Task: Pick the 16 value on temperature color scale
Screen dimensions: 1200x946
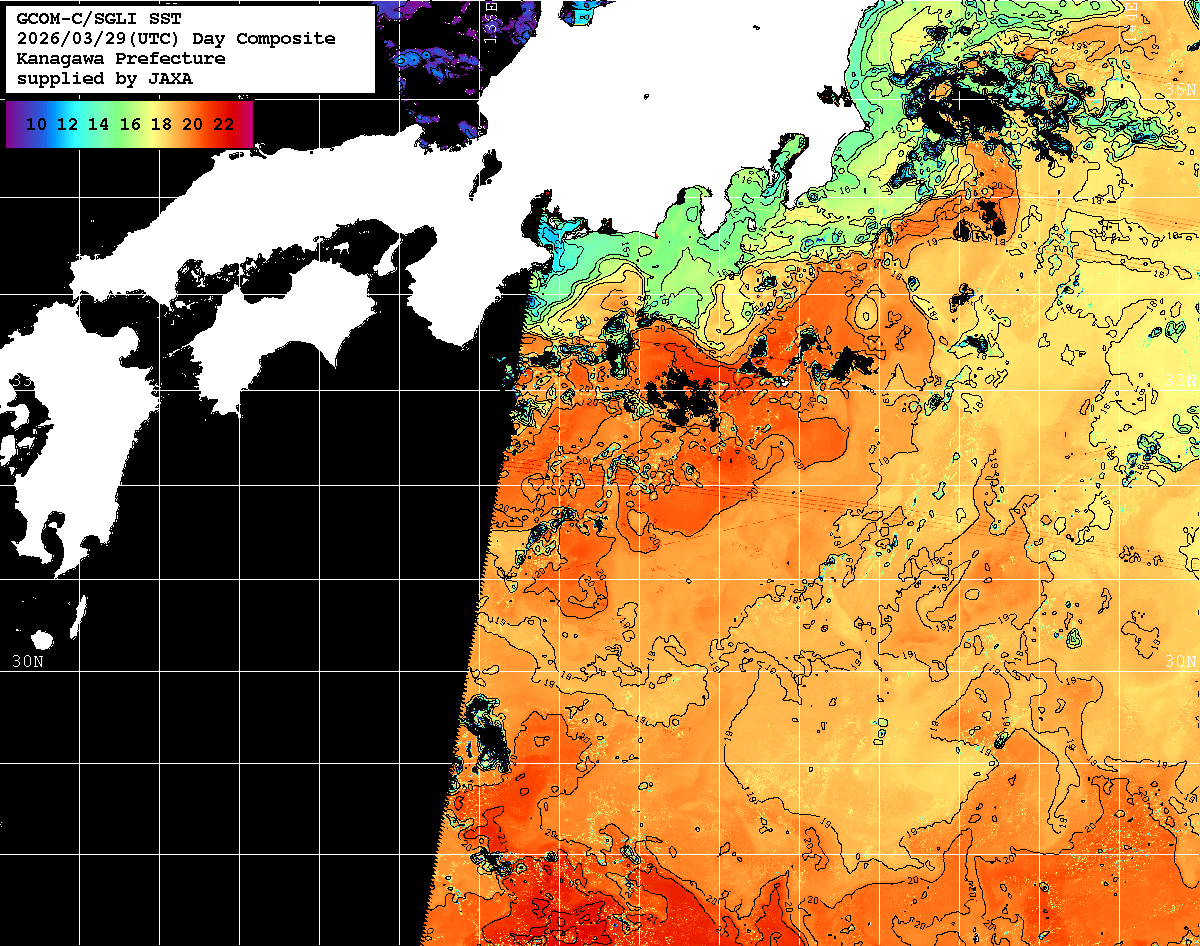Action: [x=130, y=124]
